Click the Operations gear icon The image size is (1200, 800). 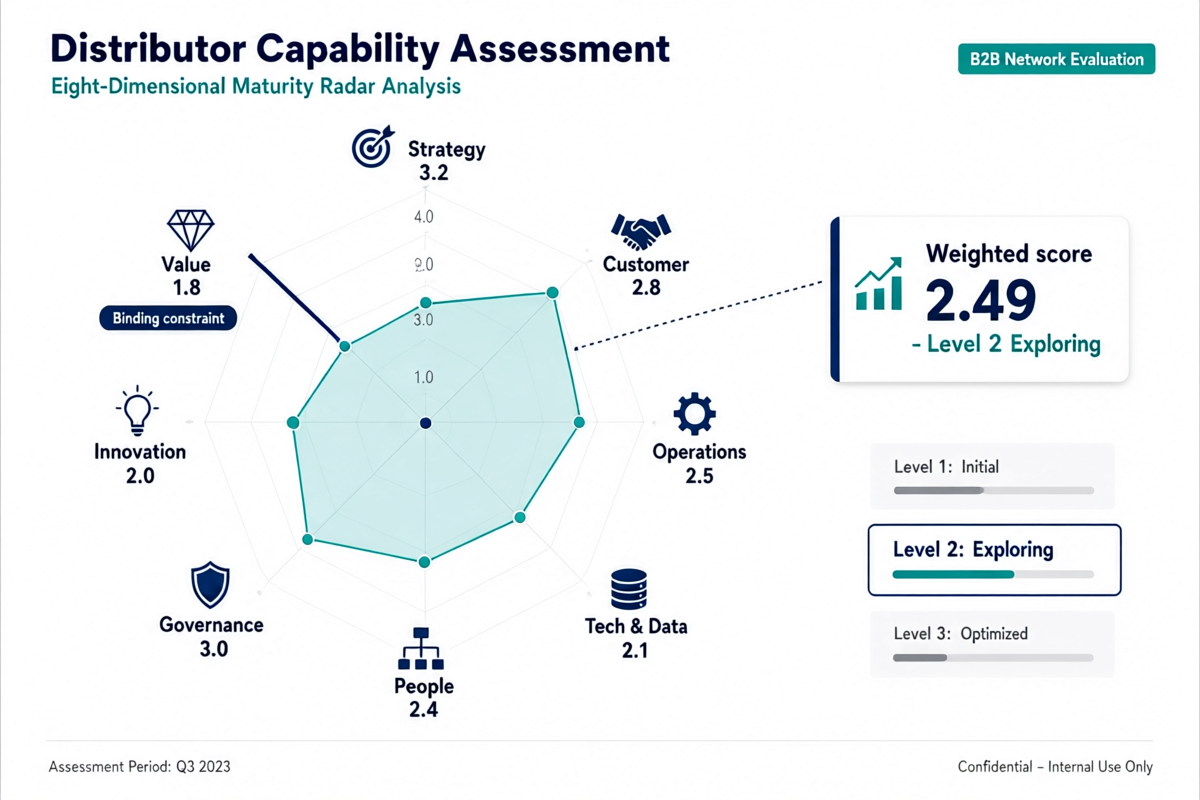point(695,413)
